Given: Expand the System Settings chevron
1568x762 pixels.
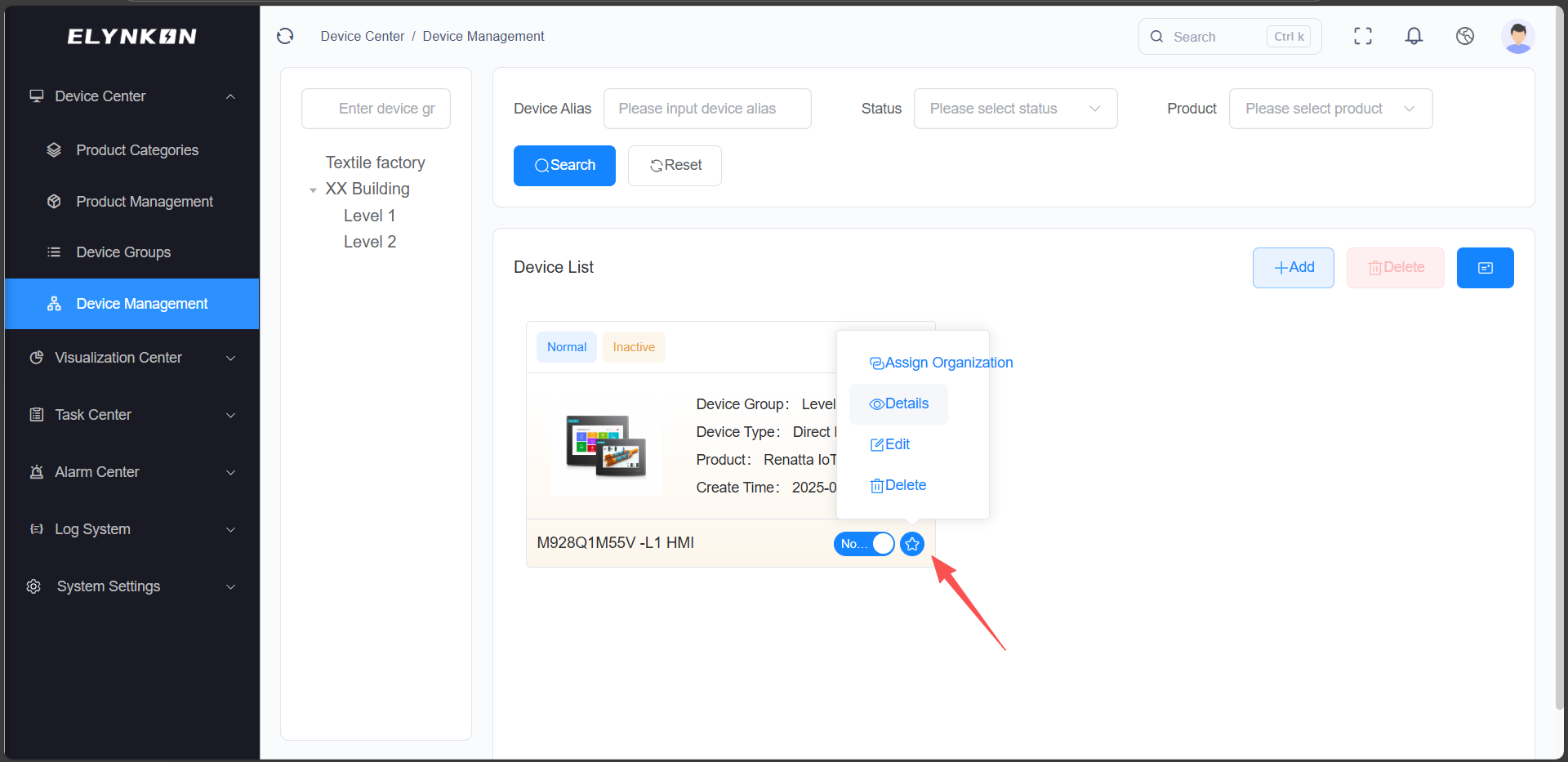Looking at the screenshot, I should (231, 586).
